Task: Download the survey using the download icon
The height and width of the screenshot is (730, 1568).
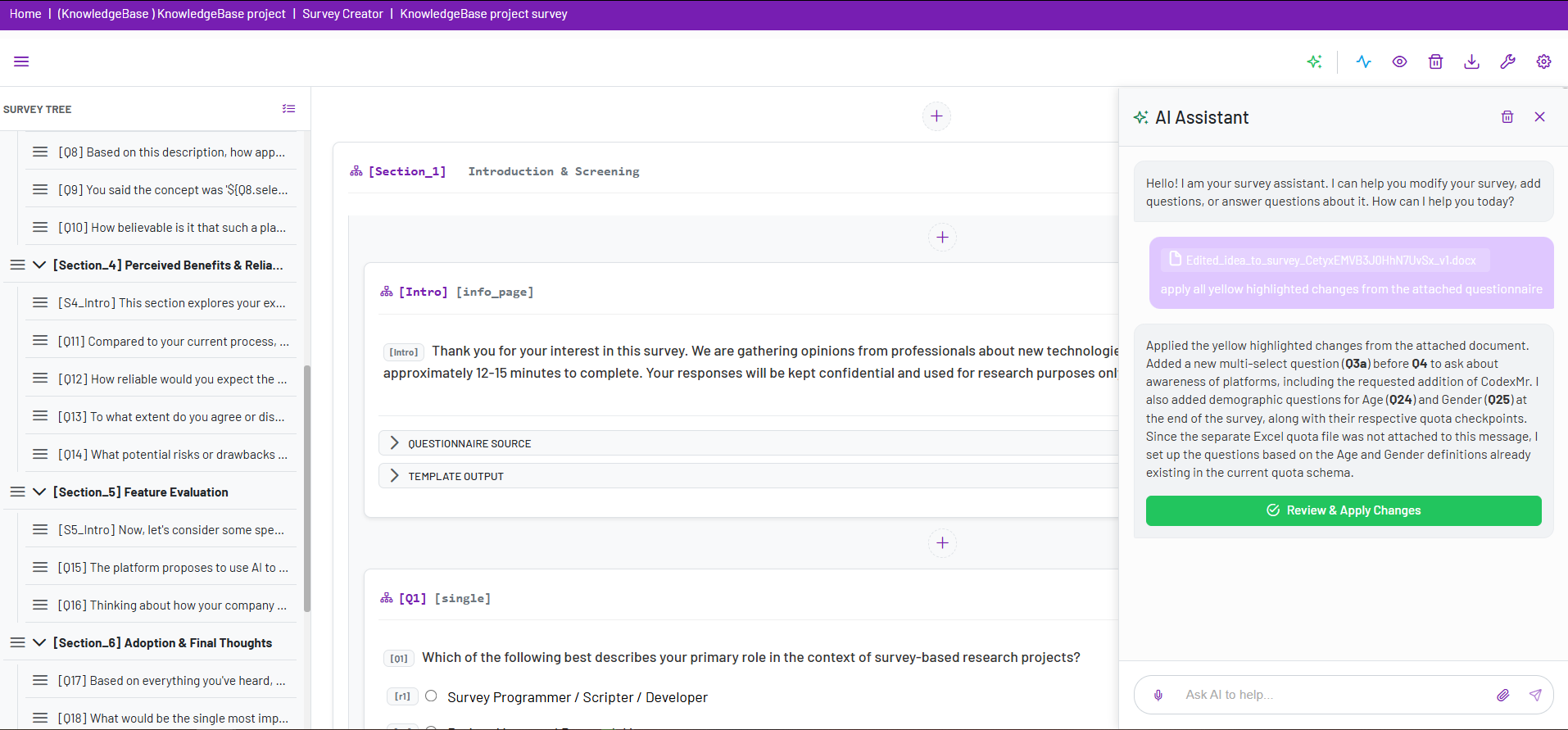Action: pos(1471,61)
